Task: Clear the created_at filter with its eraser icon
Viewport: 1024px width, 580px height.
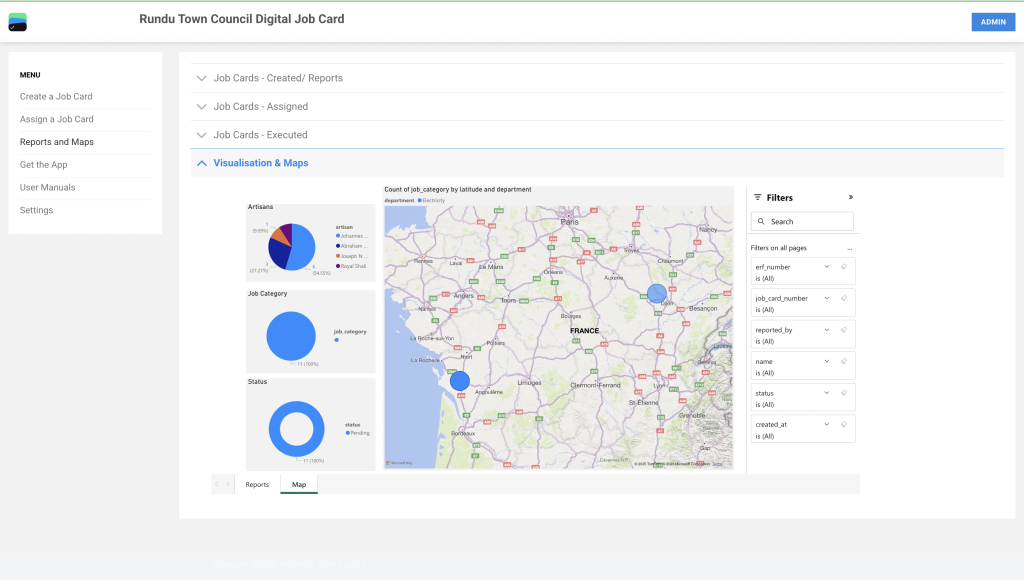Action: pos(844,424)
